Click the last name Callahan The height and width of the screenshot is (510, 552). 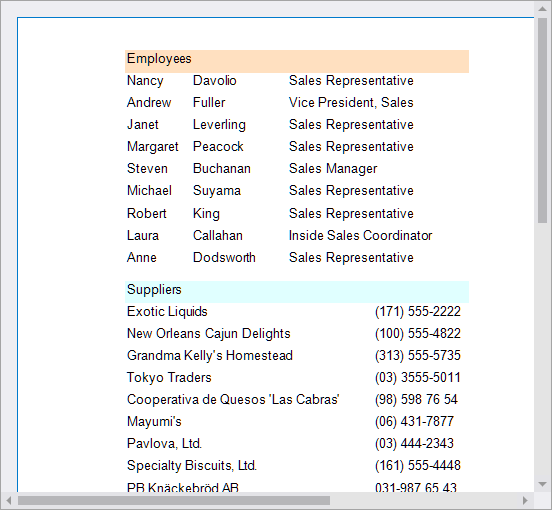[218, 235]
